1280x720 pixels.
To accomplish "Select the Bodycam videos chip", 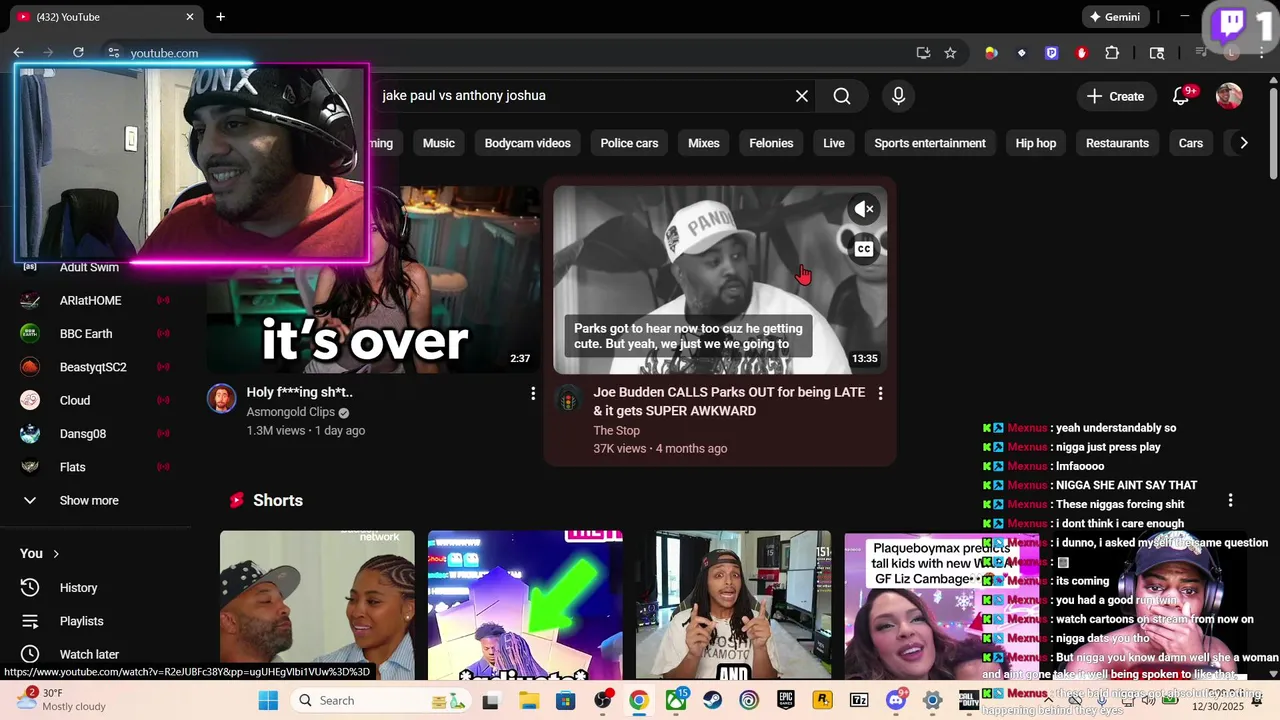I will pyautogui.click(x=527, y=143).
